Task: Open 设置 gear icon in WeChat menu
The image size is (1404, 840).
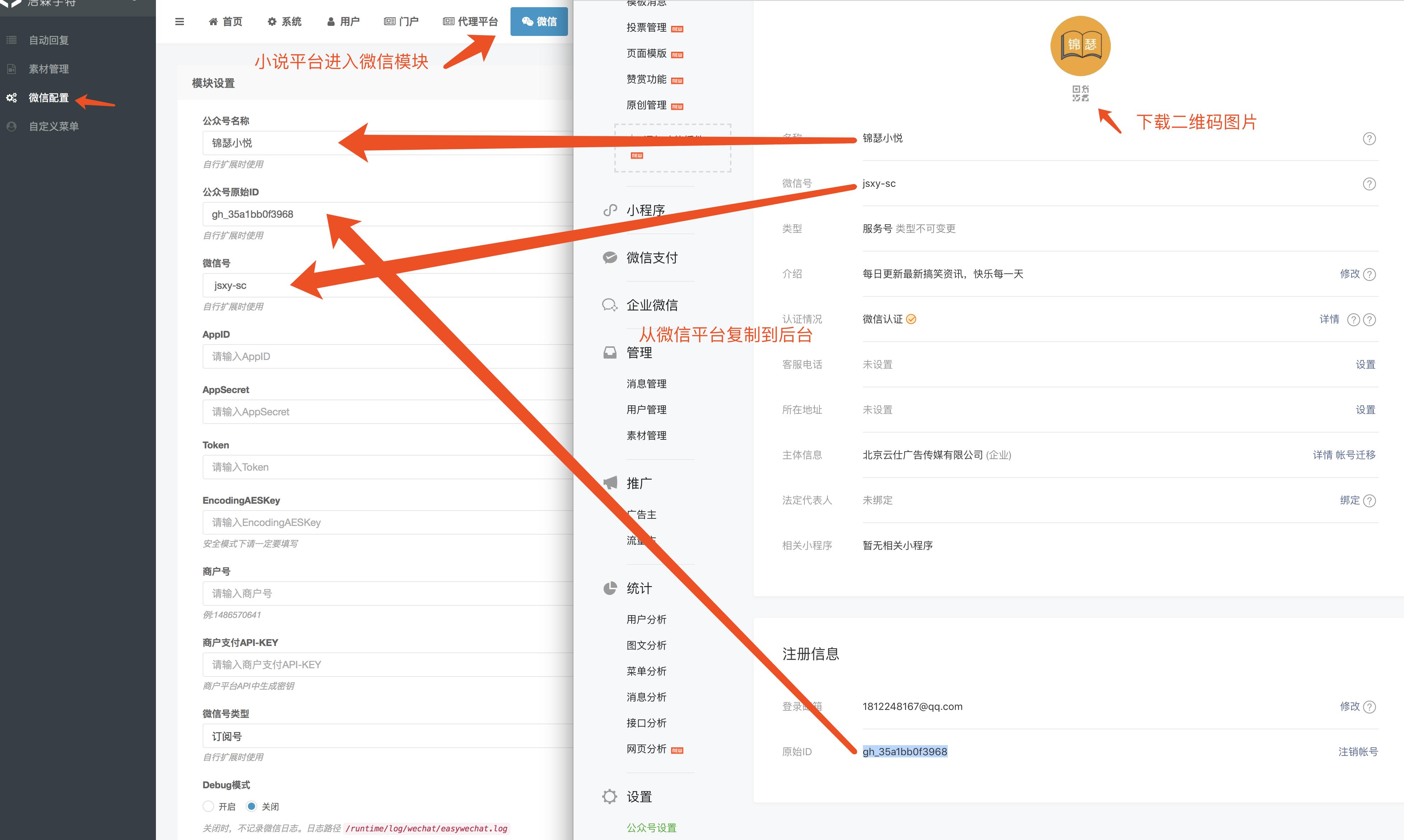Action: [609, 796]
